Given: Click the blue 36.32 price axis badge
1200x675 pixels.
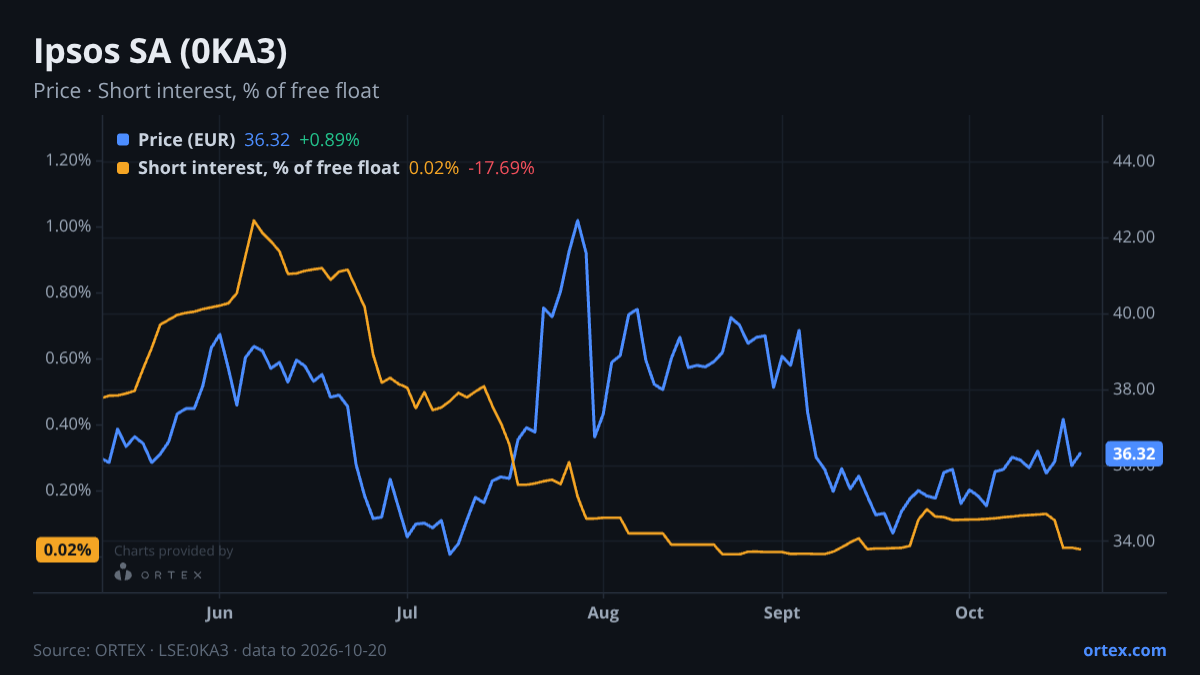Looking at the screenshot, I should click(x=1134, y=454).
